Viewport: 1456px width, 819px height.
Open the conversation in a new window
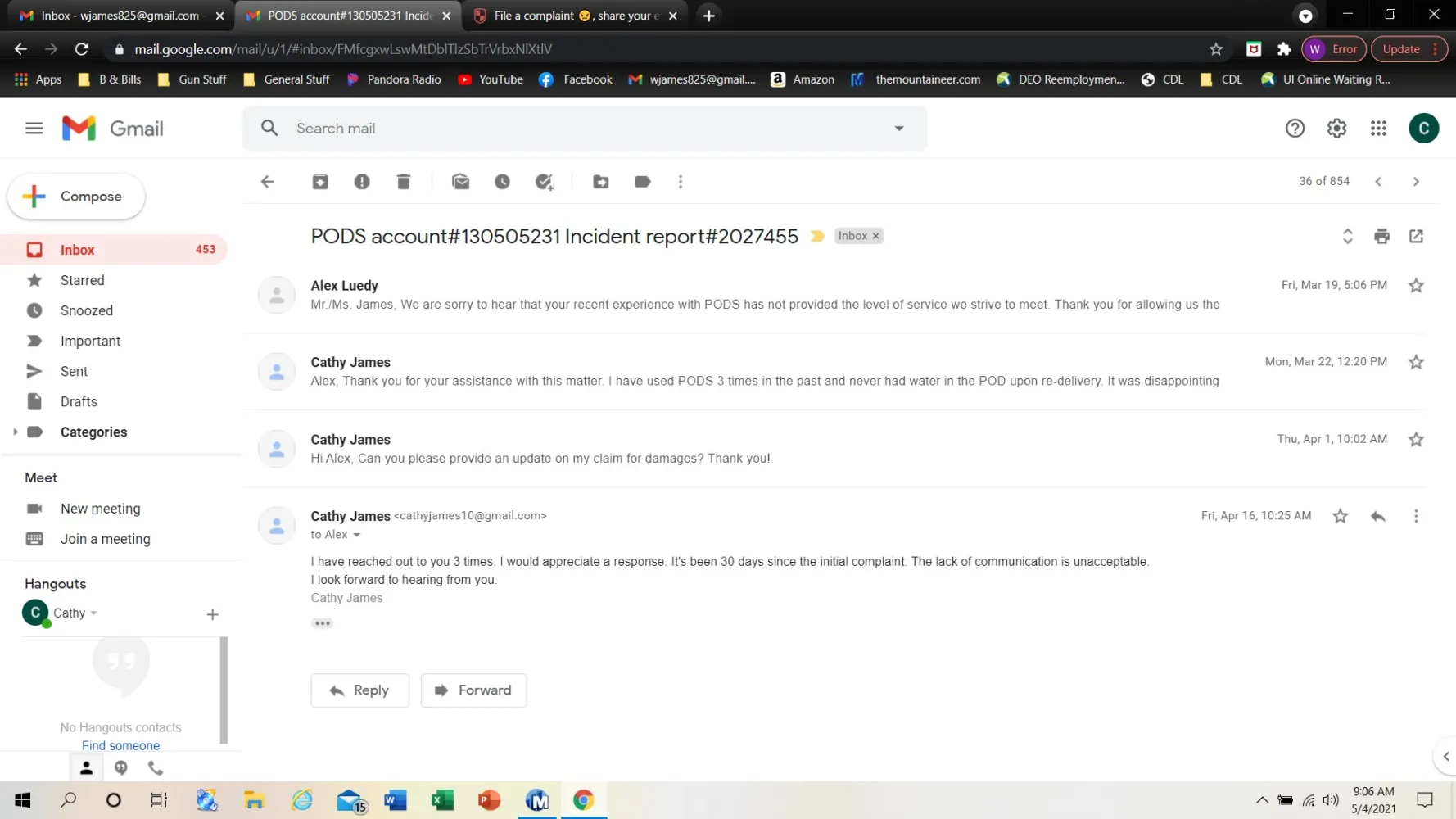pyautogui.click(x=1416, y=237)
